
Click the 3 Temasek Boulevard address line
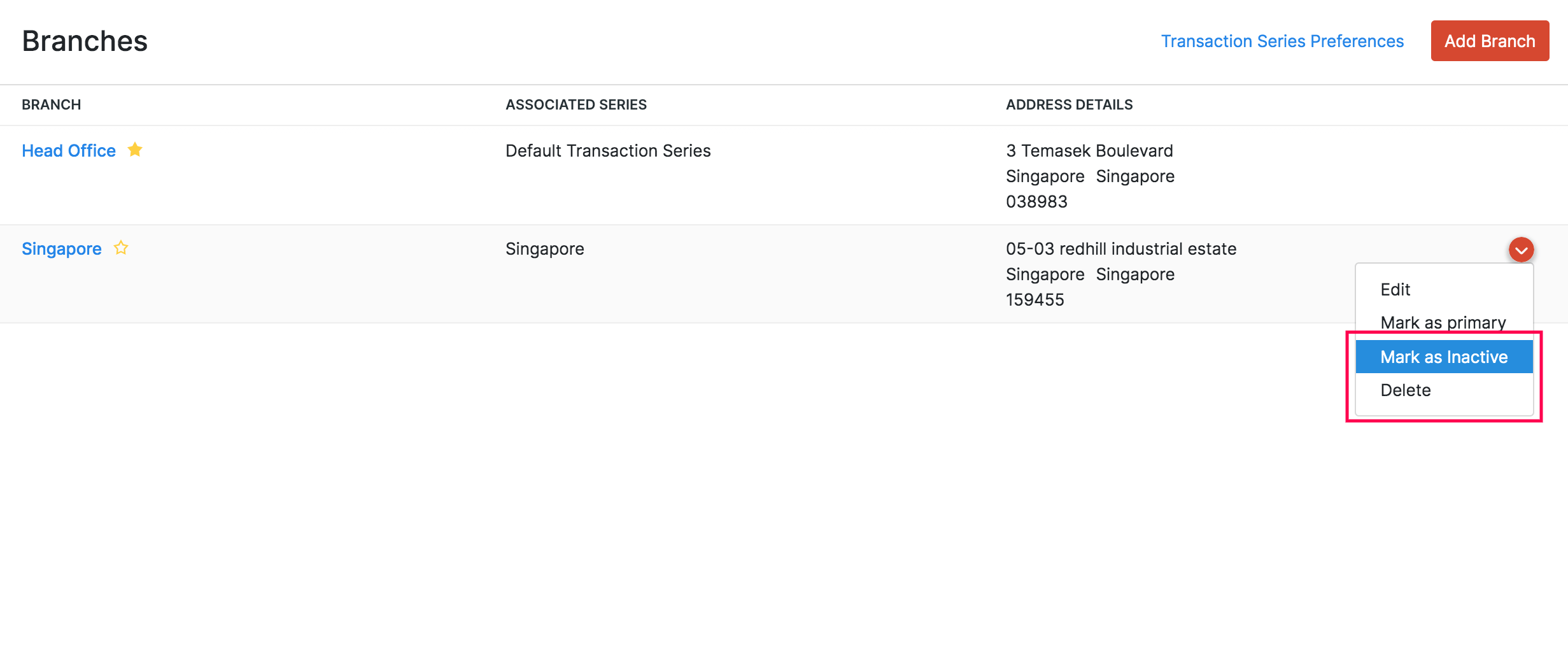(1089, 151)
